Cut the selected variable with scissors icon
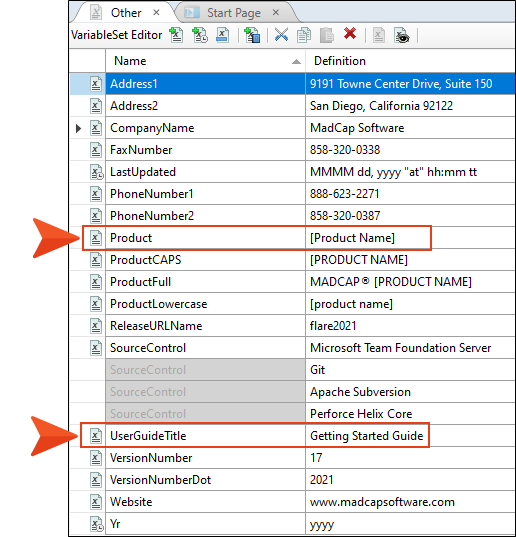 click(x=281, y=35)
